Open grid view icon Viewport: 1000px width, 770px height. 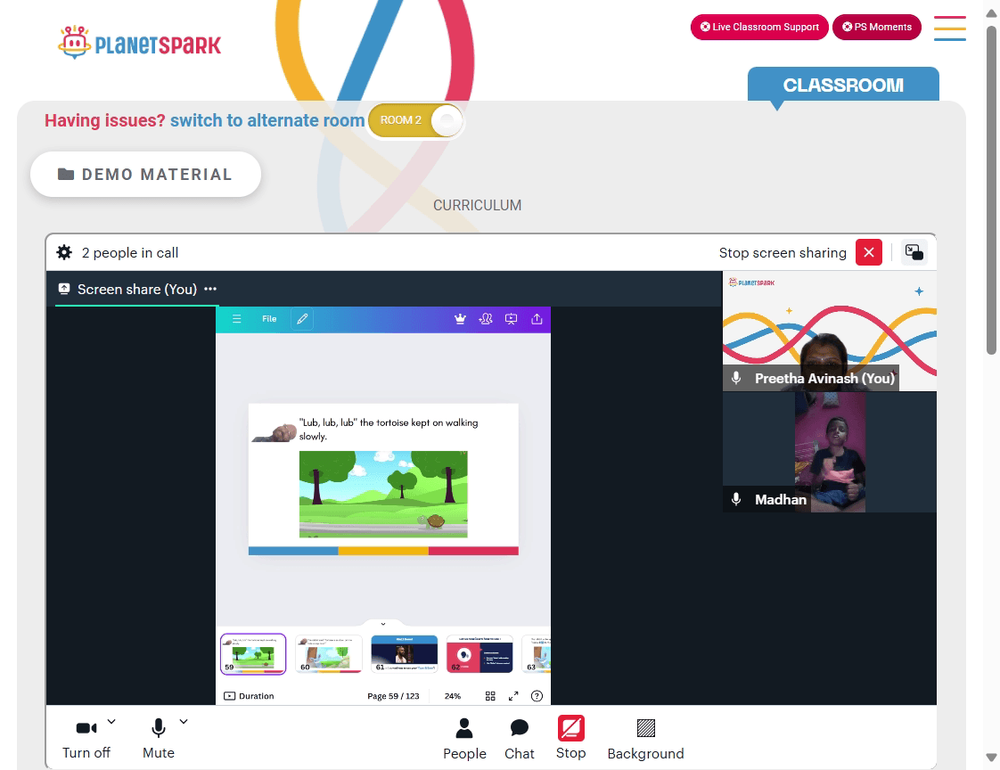point(490,696)
